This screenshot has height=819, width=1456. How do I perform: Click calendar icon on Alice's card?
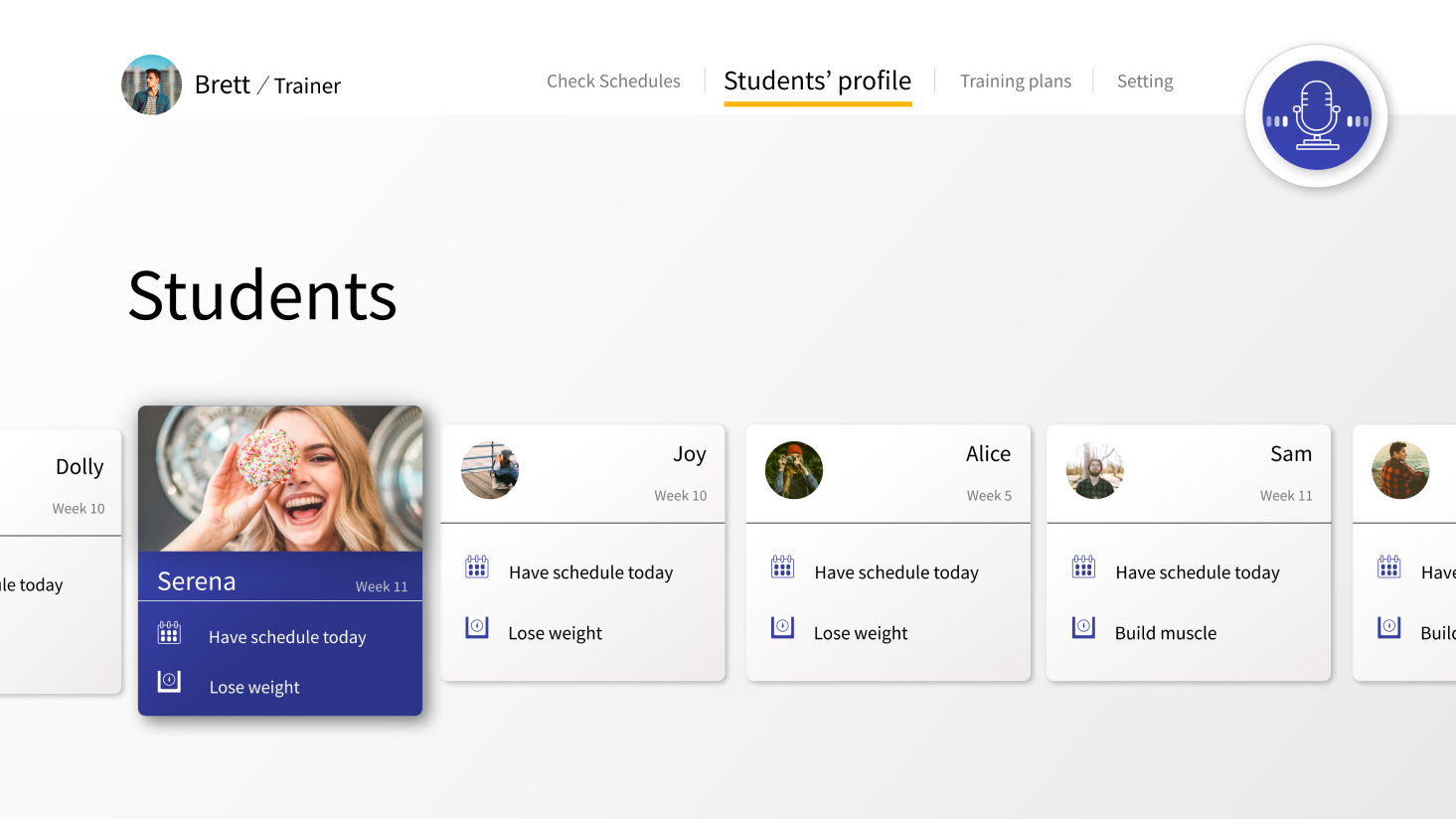782,568
